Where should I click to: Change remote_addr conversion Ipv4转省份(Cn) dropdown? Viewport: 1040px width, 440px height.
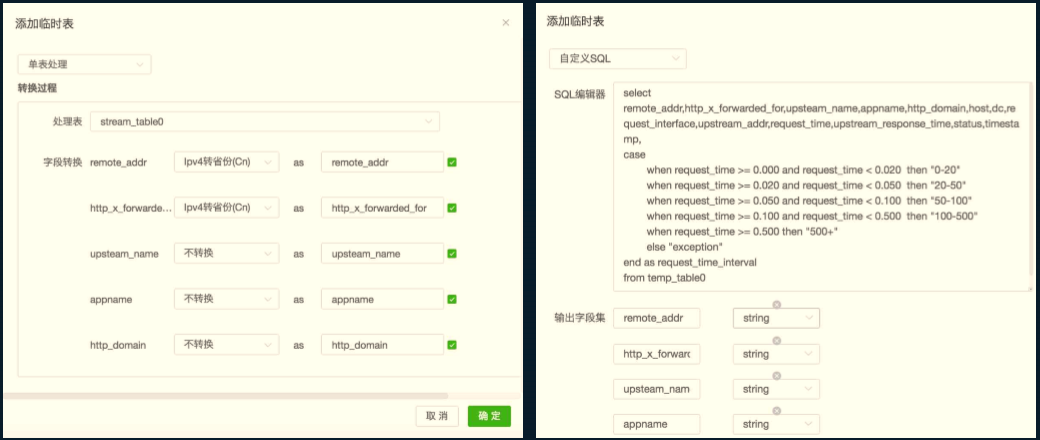click(x=226, y=162)
